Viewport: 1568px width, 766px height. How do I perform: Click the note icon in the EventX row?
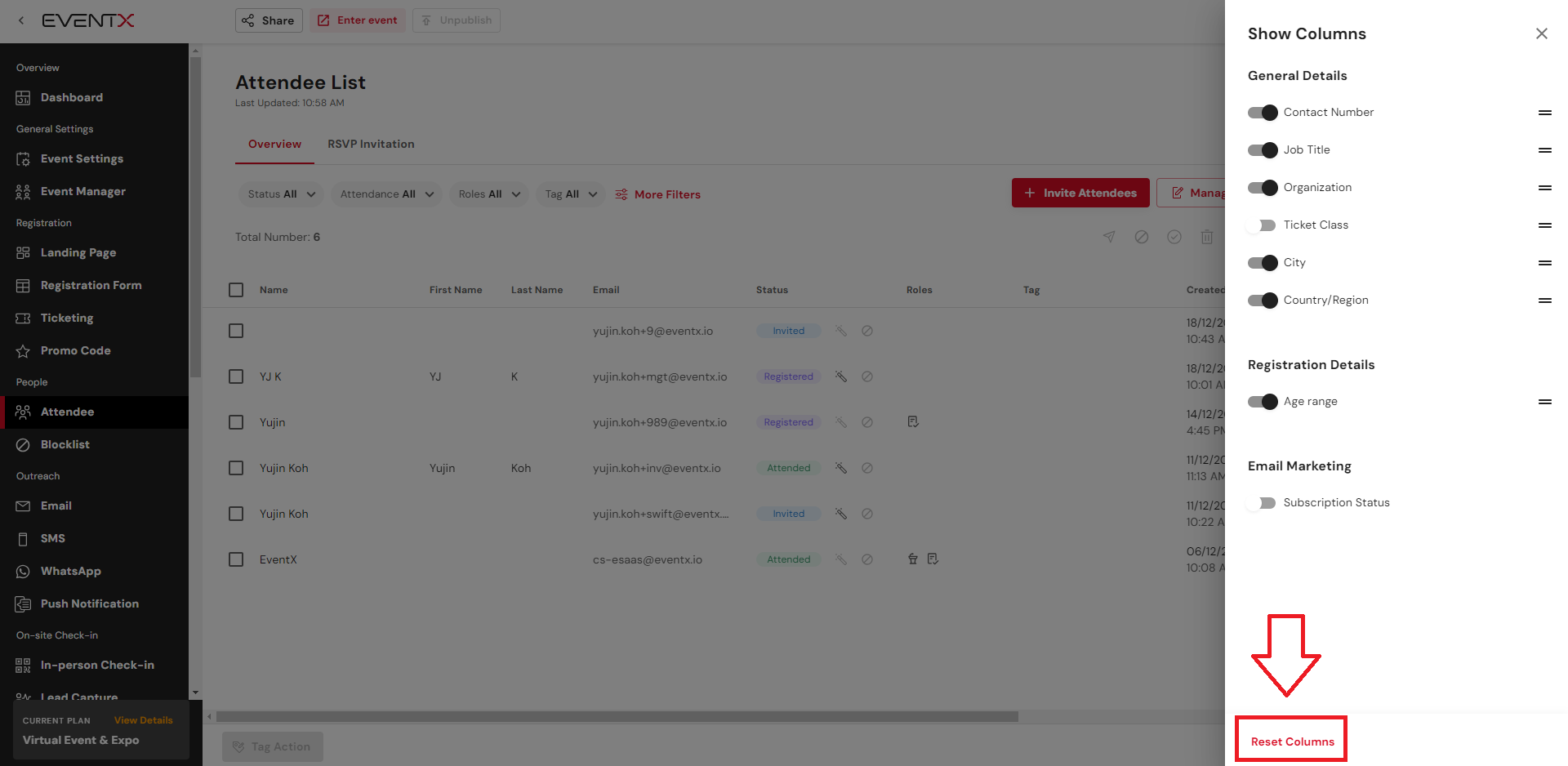click(933, 559)
